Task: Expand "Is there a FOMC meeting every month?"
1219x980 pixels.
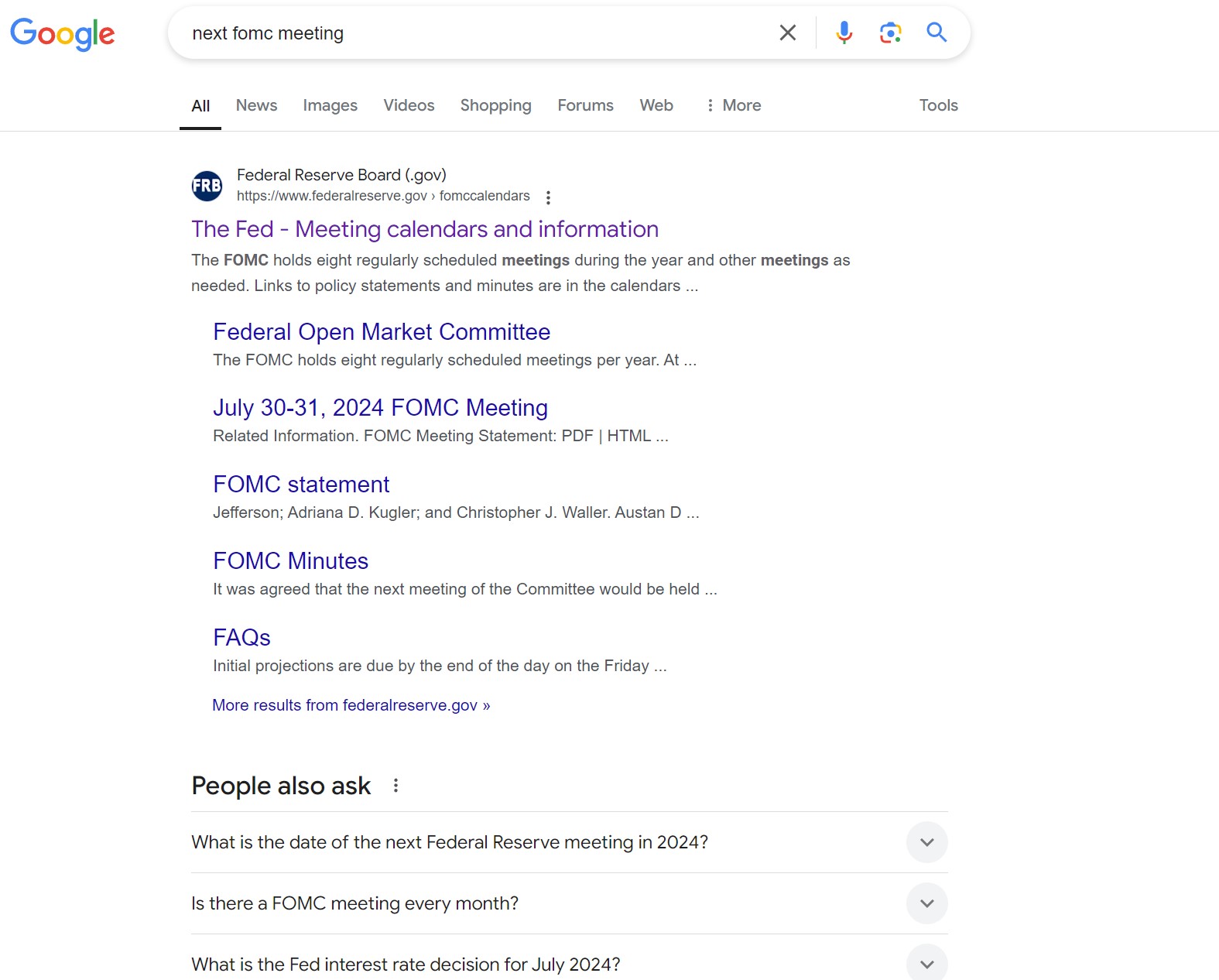Action: point(926,903)
